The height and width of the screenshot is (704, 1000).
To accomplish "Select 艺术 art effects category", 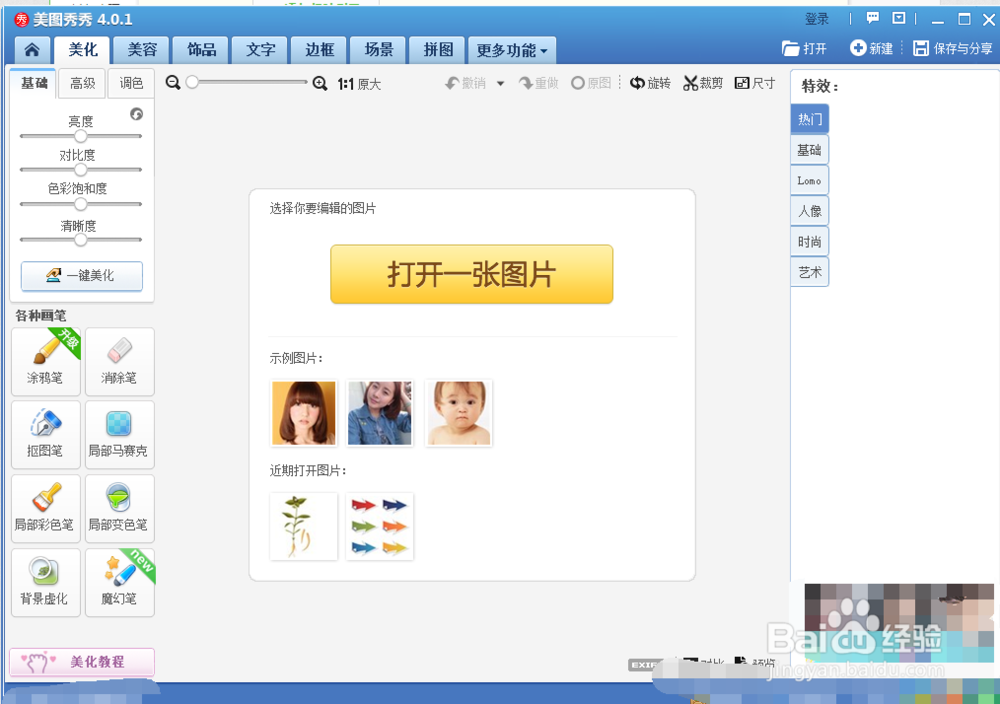I will click(x=809, y=272).
